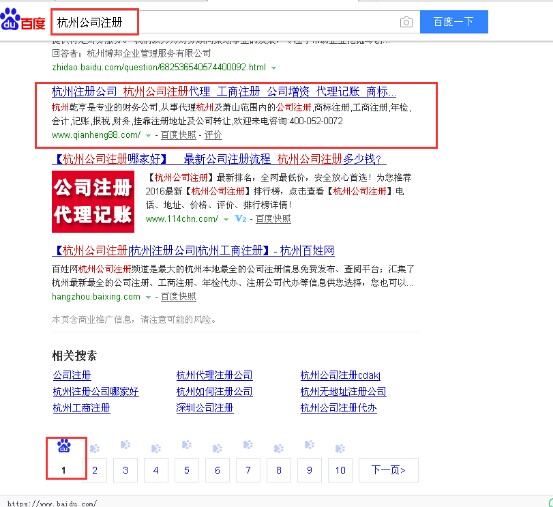
Task: Expand dropdown arrow next to www.qianheng98.com
Action: tap(148, 135)
